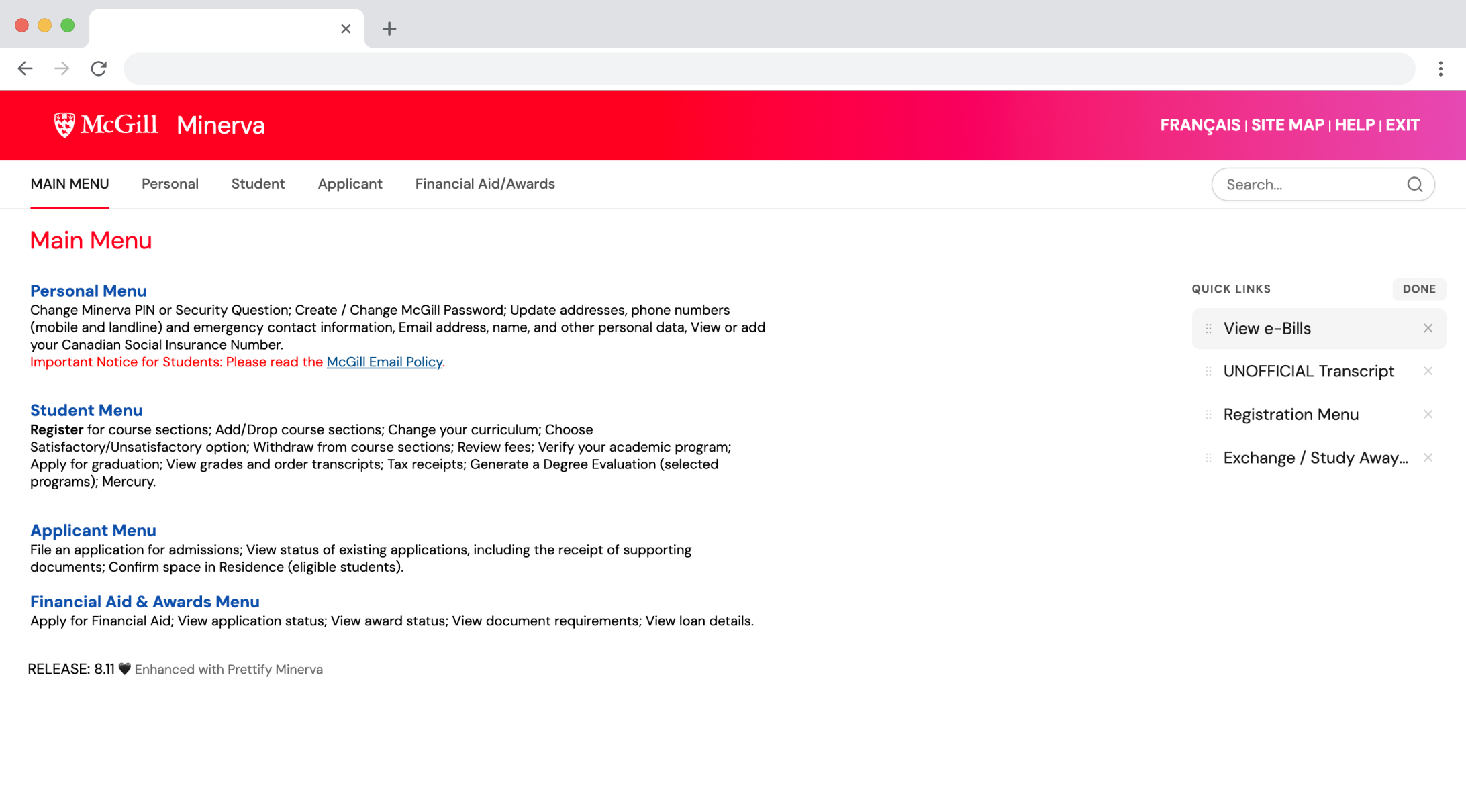This screenshot has width=1466, height=812.
Task: Open the SITE MAP link
Action: [1287, 125]
